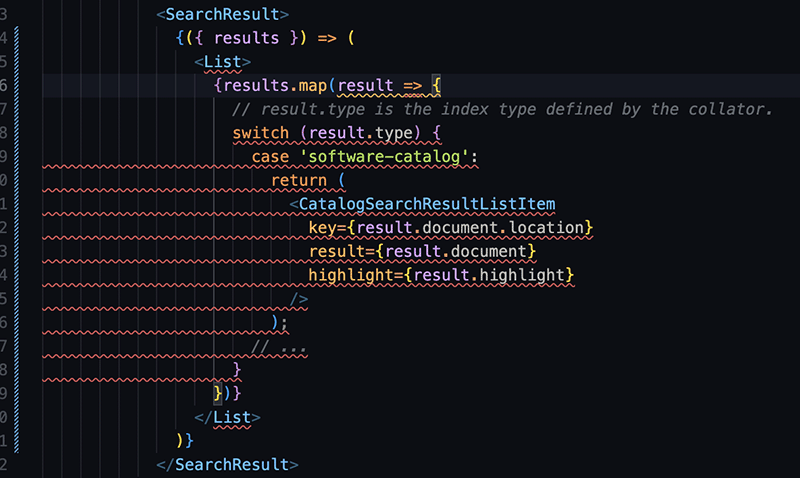Place cursor on the destructured results parameter
Image resolution: width=800 pixels, height=478 pixels.
(x=250, y=39)
